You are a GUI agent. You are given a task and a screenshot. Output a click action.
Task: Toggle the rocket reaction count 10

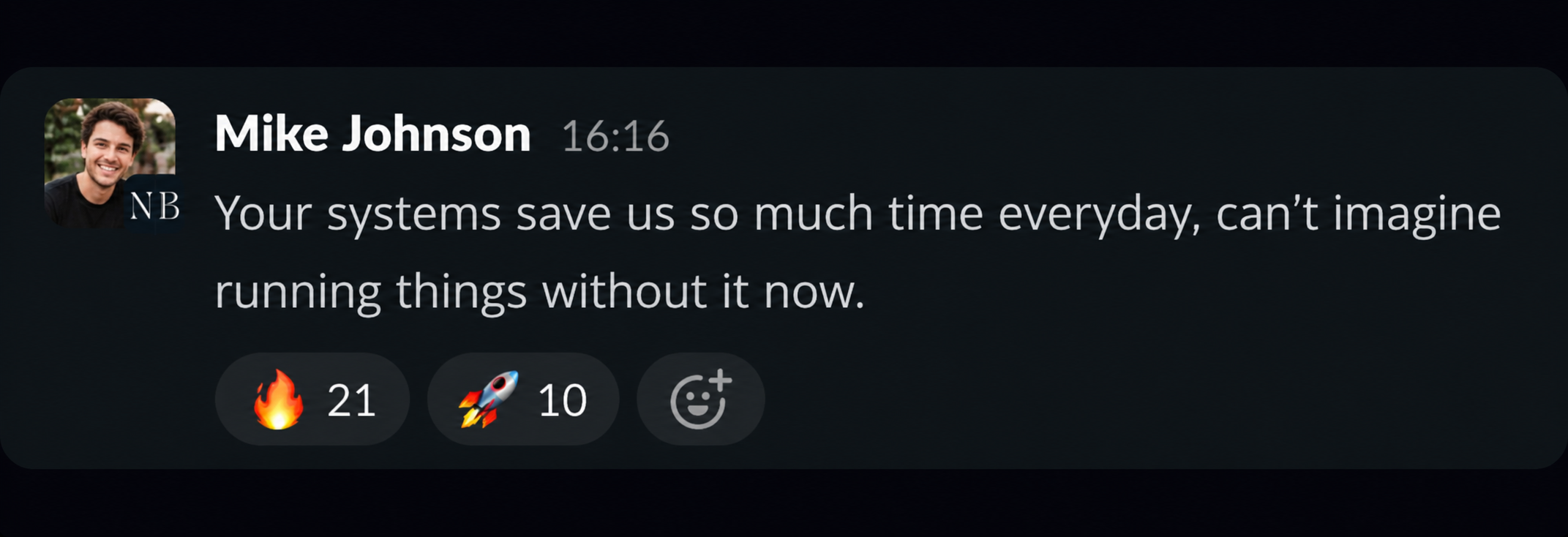[x=562, y=401]
